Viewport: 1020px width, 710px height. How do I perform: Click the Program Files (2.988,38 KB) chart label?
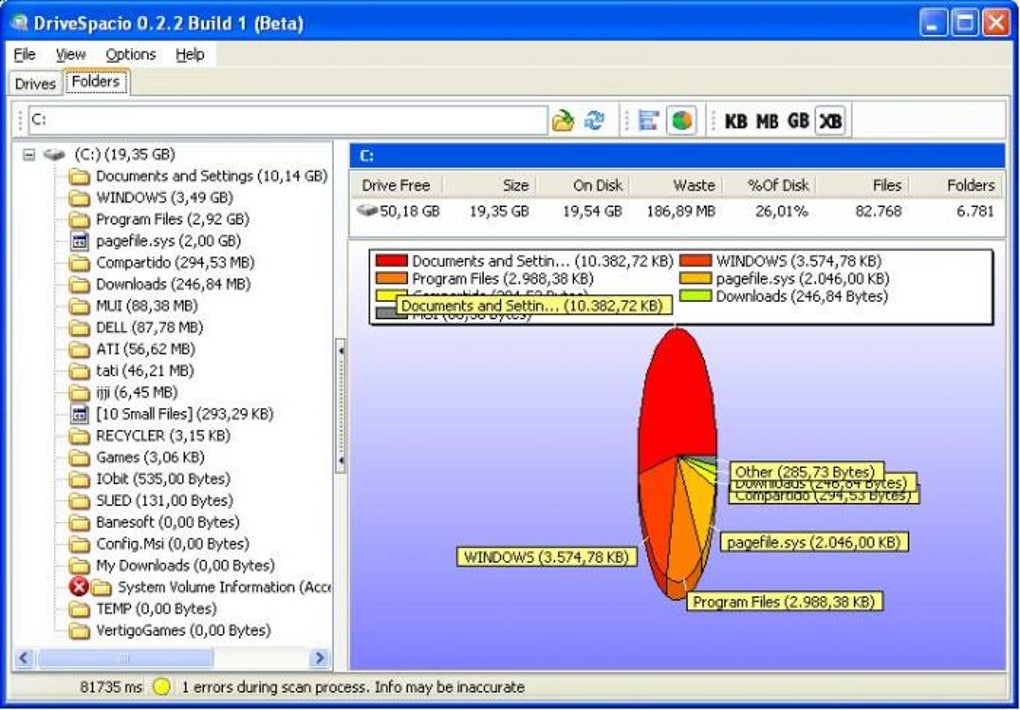point(784,602)
